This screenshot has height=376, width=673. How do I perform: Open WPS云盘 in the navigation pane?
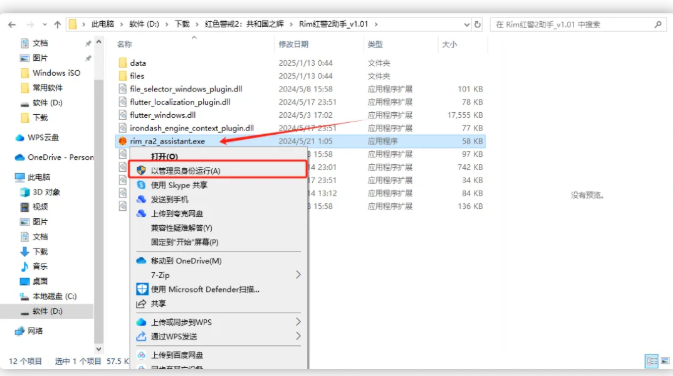click(43, 138)
